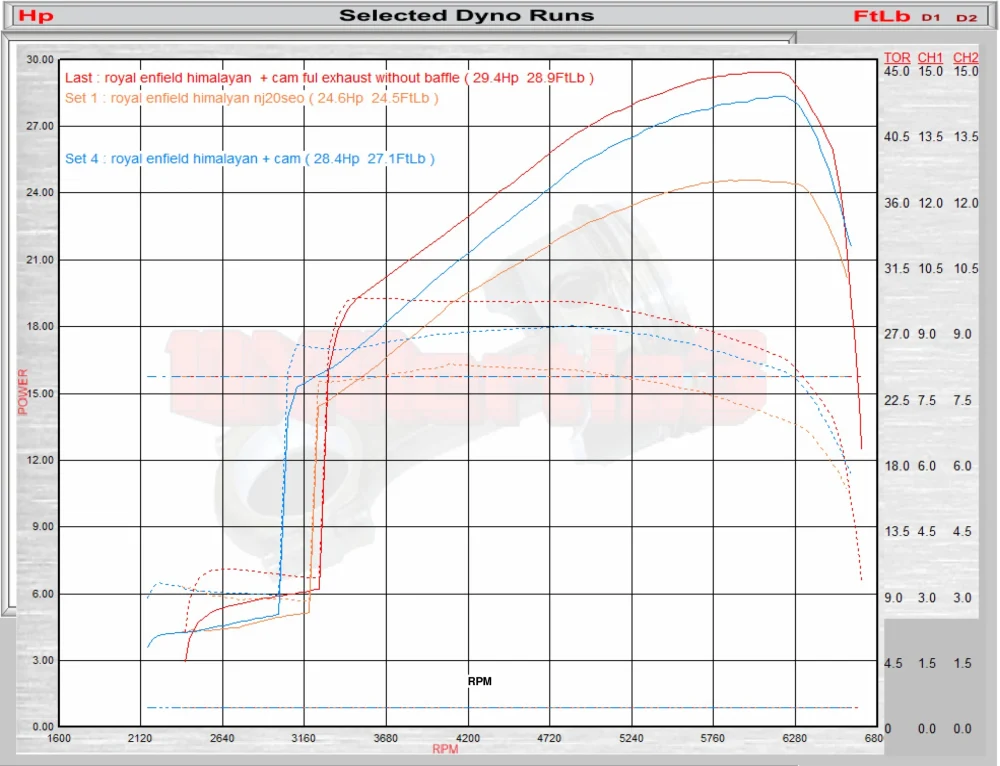Click the 4200 tick on RPM axis
Viewport: 1000px width, 766px height.
click(467, 738)
